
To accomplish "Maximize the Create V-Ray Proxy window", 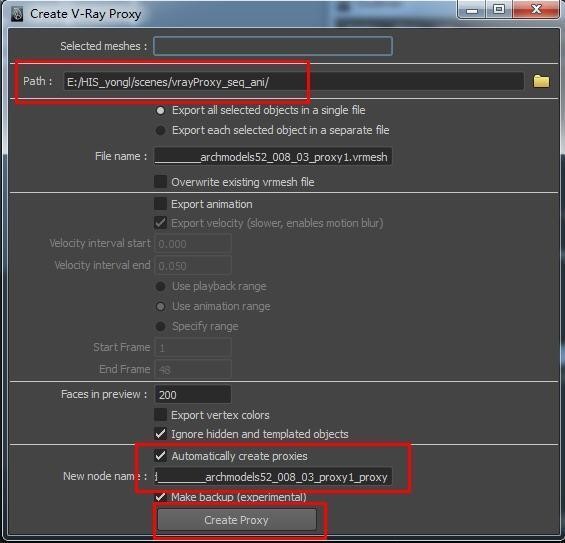I will (499, 9).
